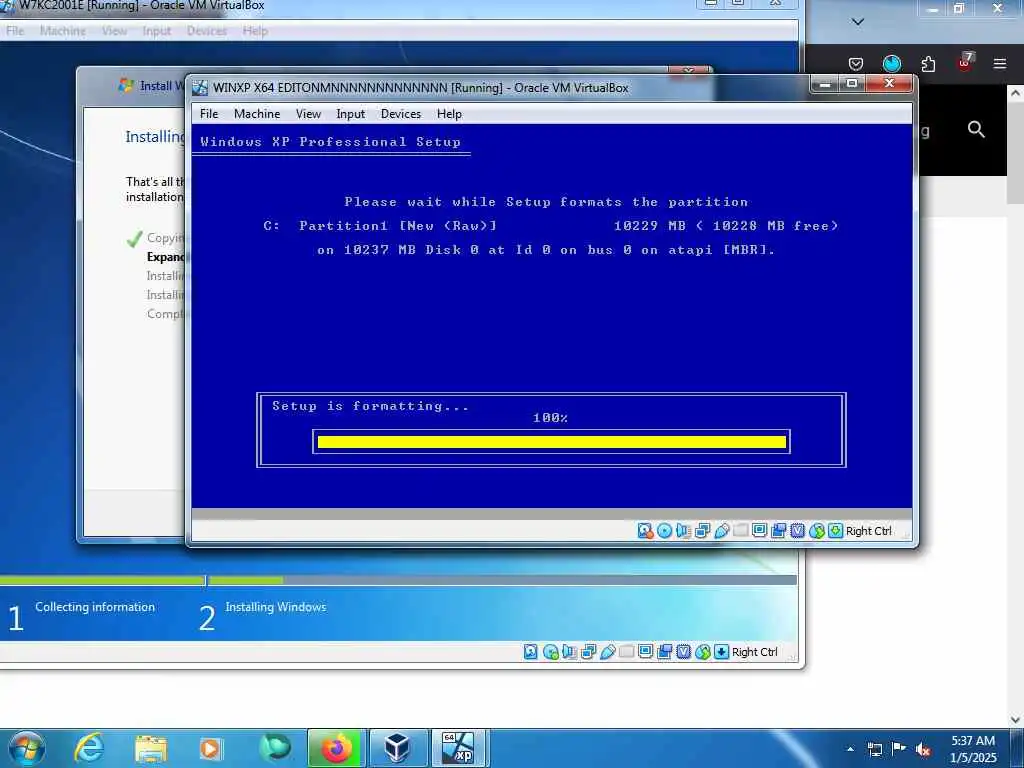1024x768 pixels.
Task: Open Internet Explorer from taskbar
Action: (x=89, y=748)
